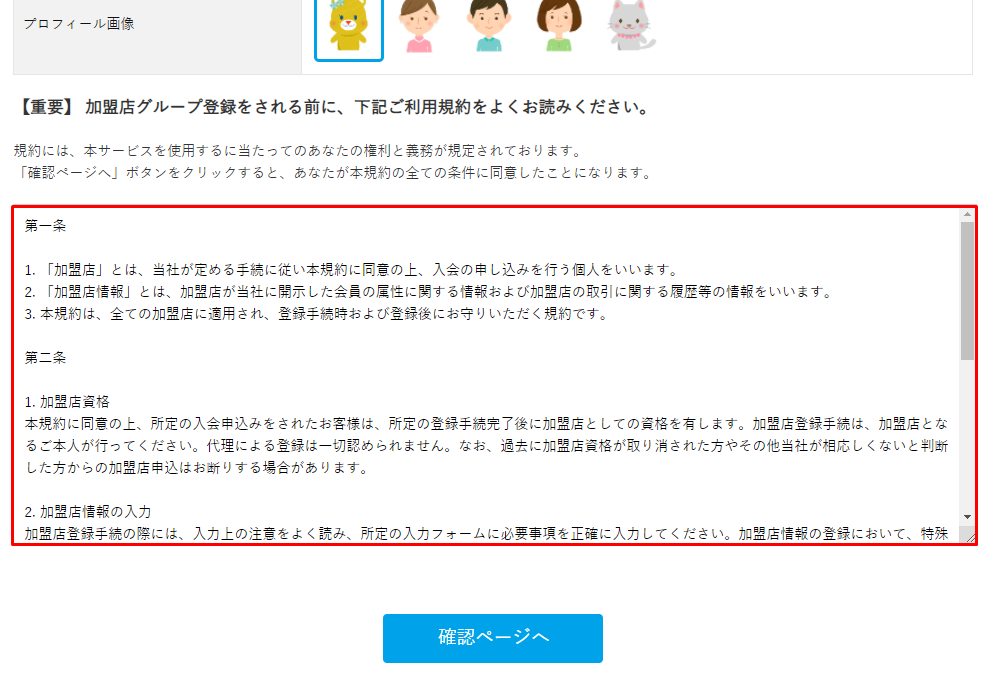The width and height of the screenshot is (996, 674).
Task: Click inside the terms of use text area
Action: 487,375
